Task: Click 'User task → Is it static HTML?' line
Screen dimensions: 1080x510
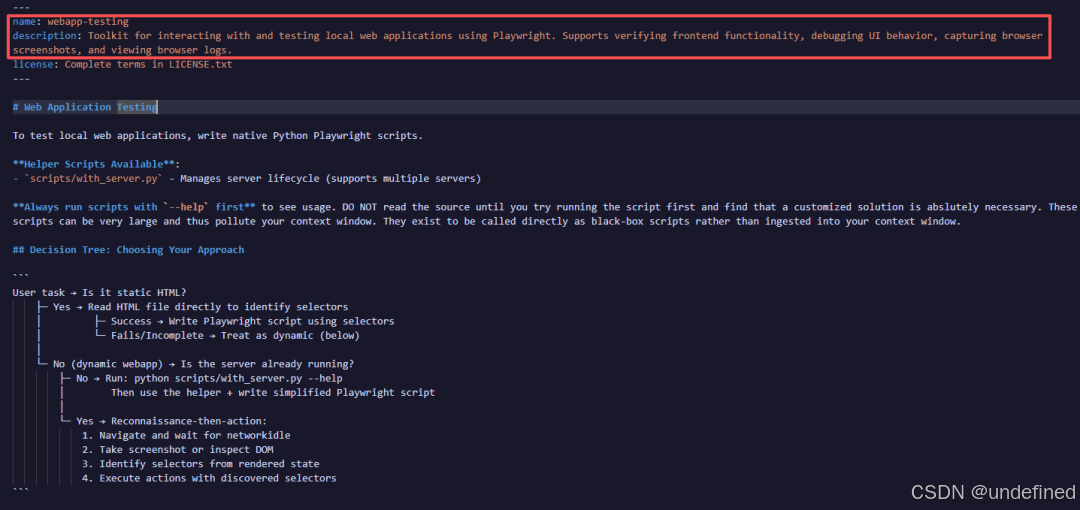Action: click(x=99, y=293)
